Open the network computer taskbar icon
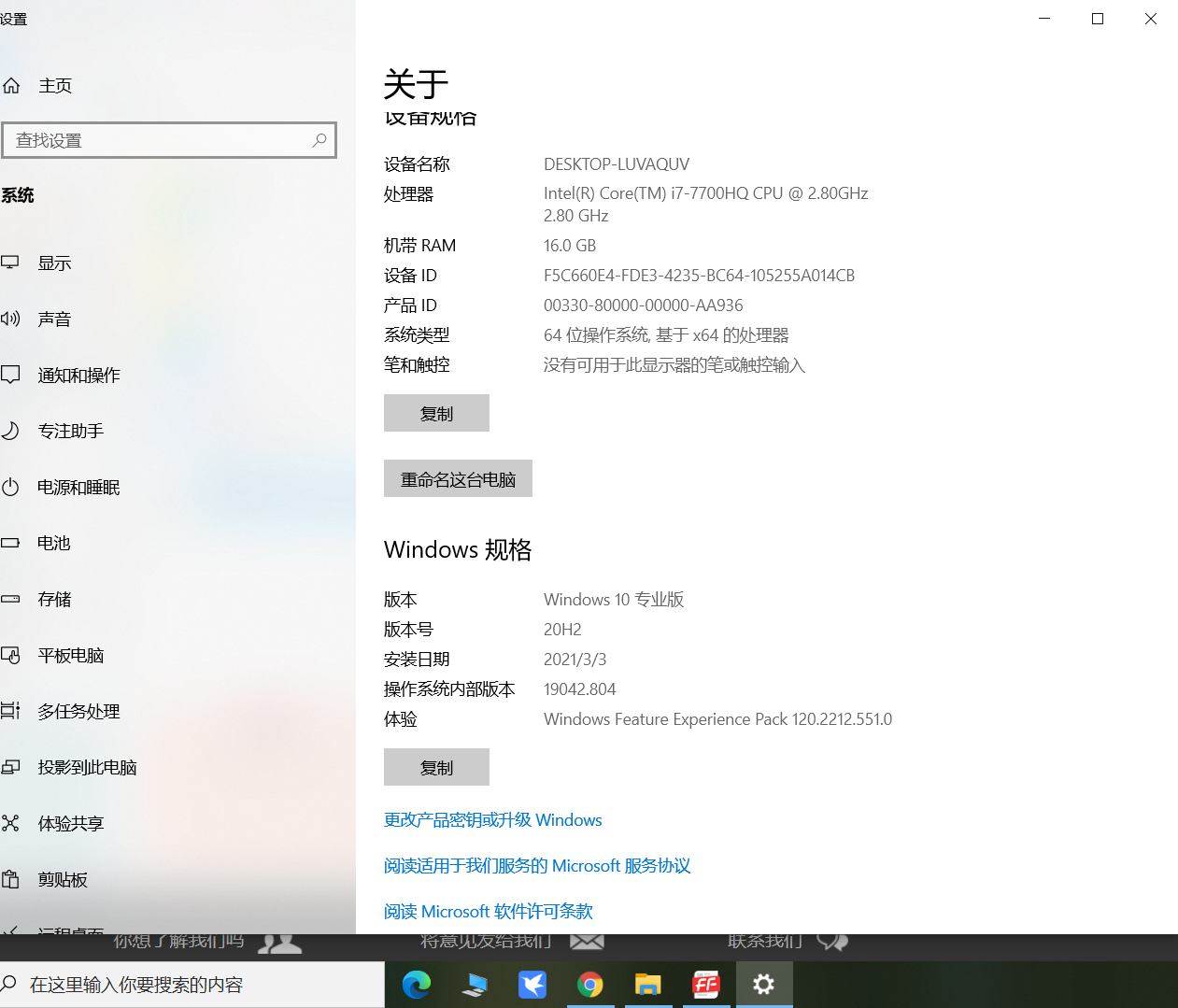The height and width of the screenshot is (1008, 1178). click(x=475, y=985)
